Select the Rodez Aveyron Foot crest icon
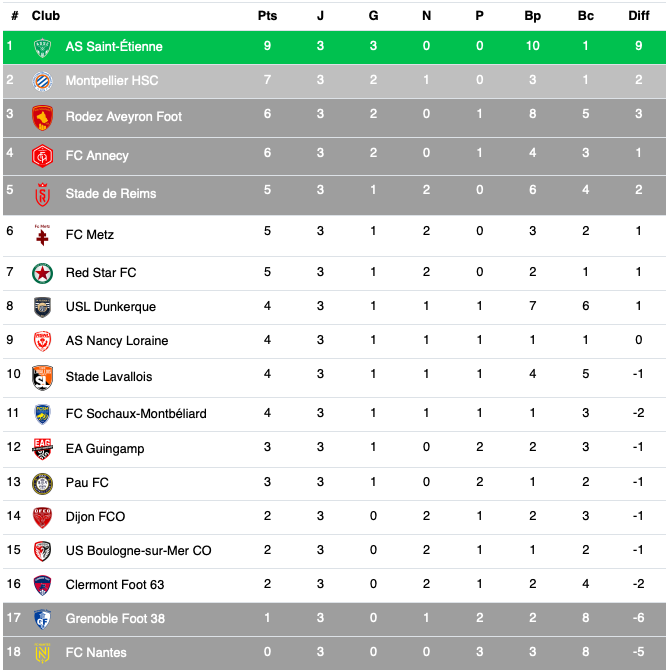This screenshot has width=669, height=671. (42, 118)
